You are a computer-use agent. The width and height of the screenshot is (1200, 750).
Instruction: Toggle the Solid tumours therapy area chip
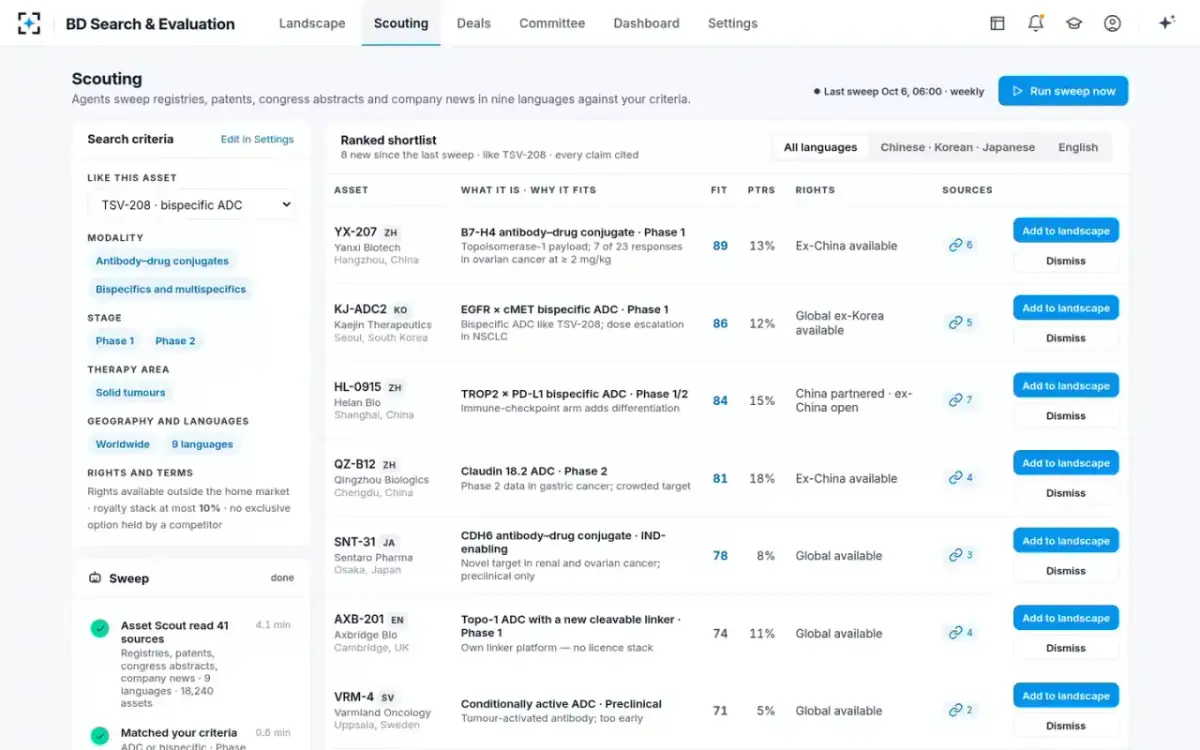tap(131, 393)
